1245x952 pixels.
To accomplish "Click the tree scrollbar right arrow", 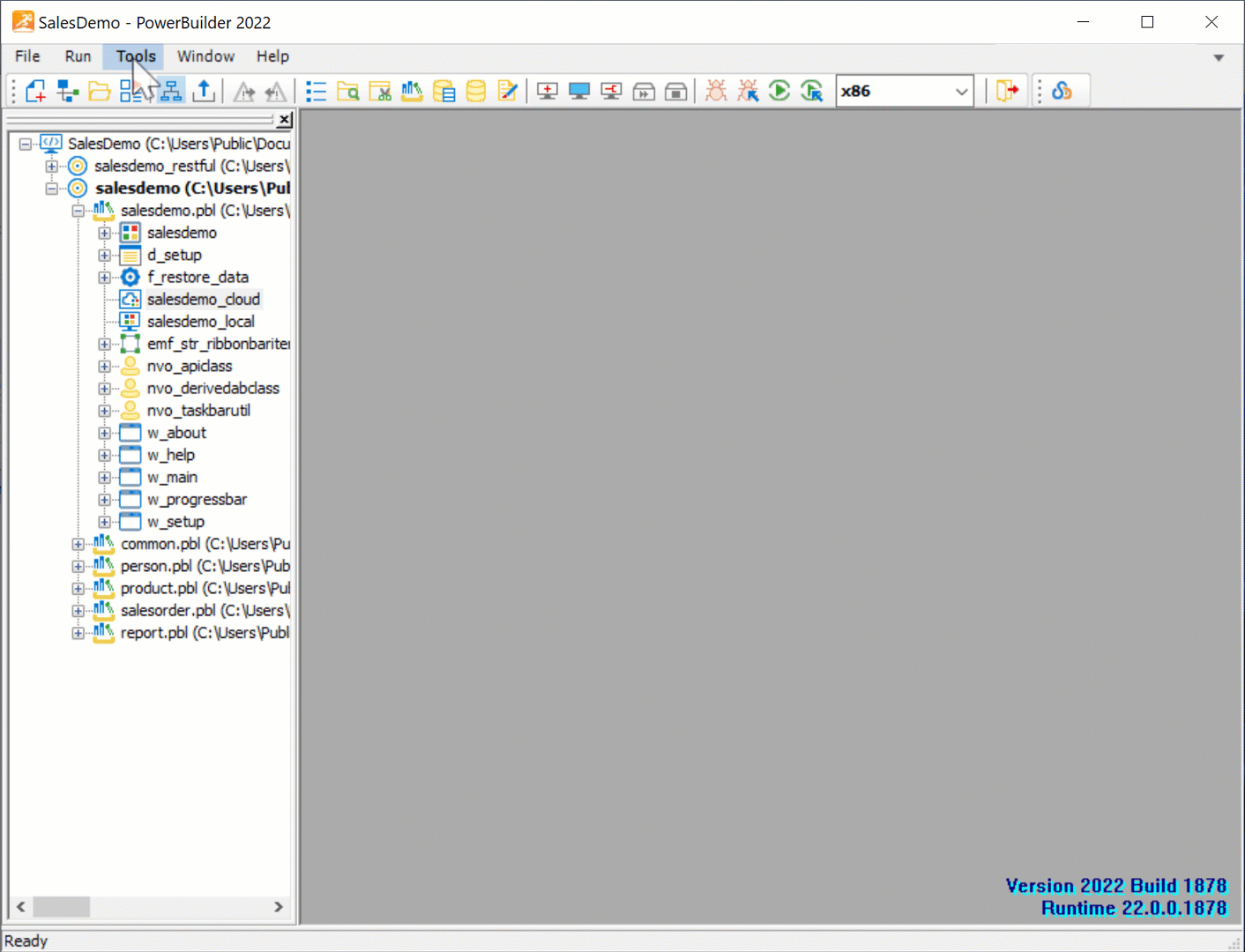I will [x=279, y=906].
